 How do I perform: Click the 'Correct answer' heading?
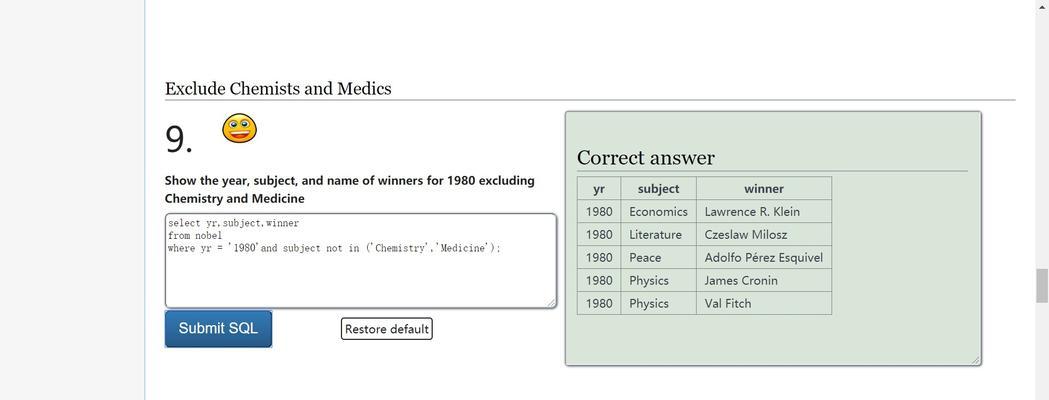(646, 158)
